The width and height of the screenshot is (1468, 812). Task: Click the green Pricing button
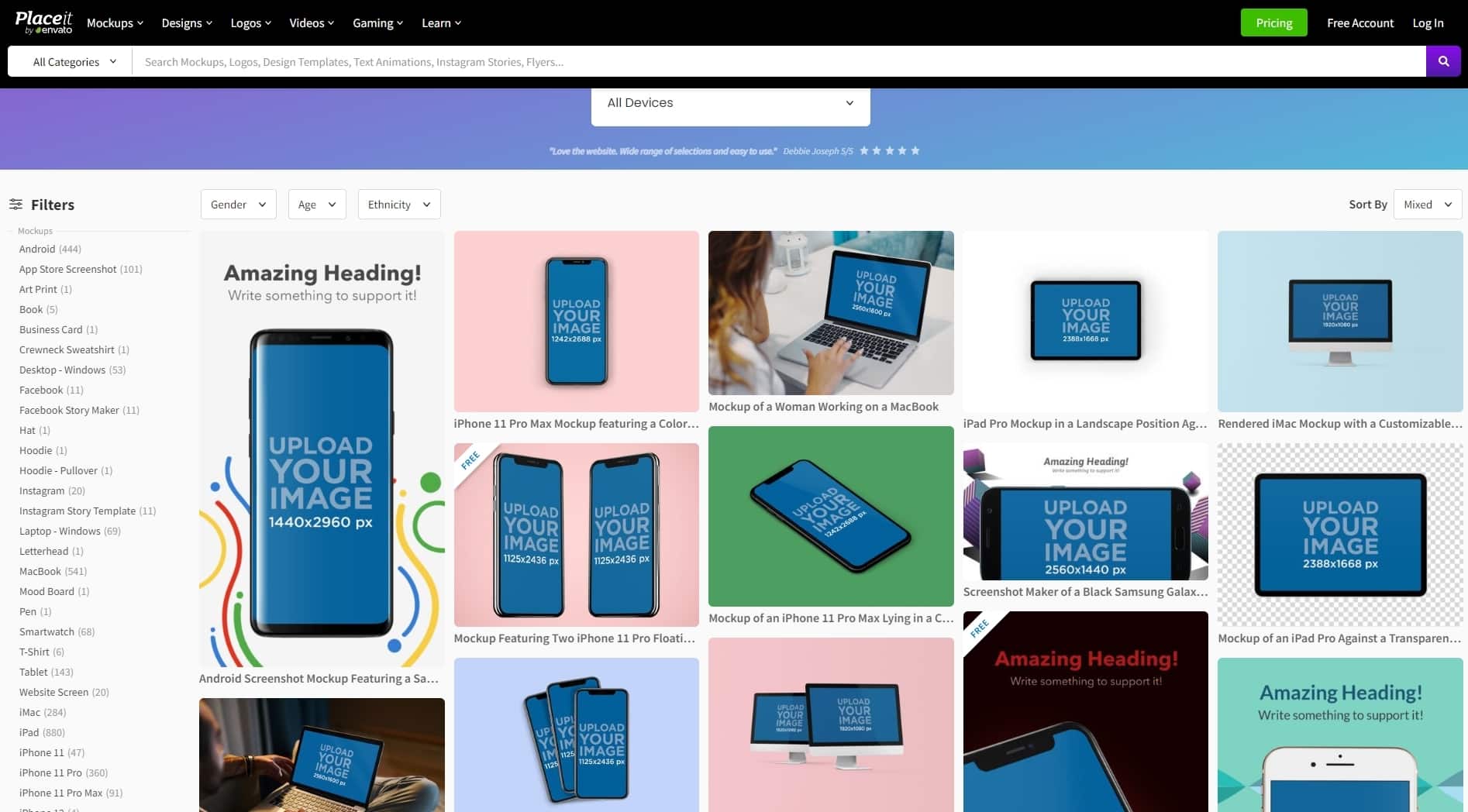1273,22
